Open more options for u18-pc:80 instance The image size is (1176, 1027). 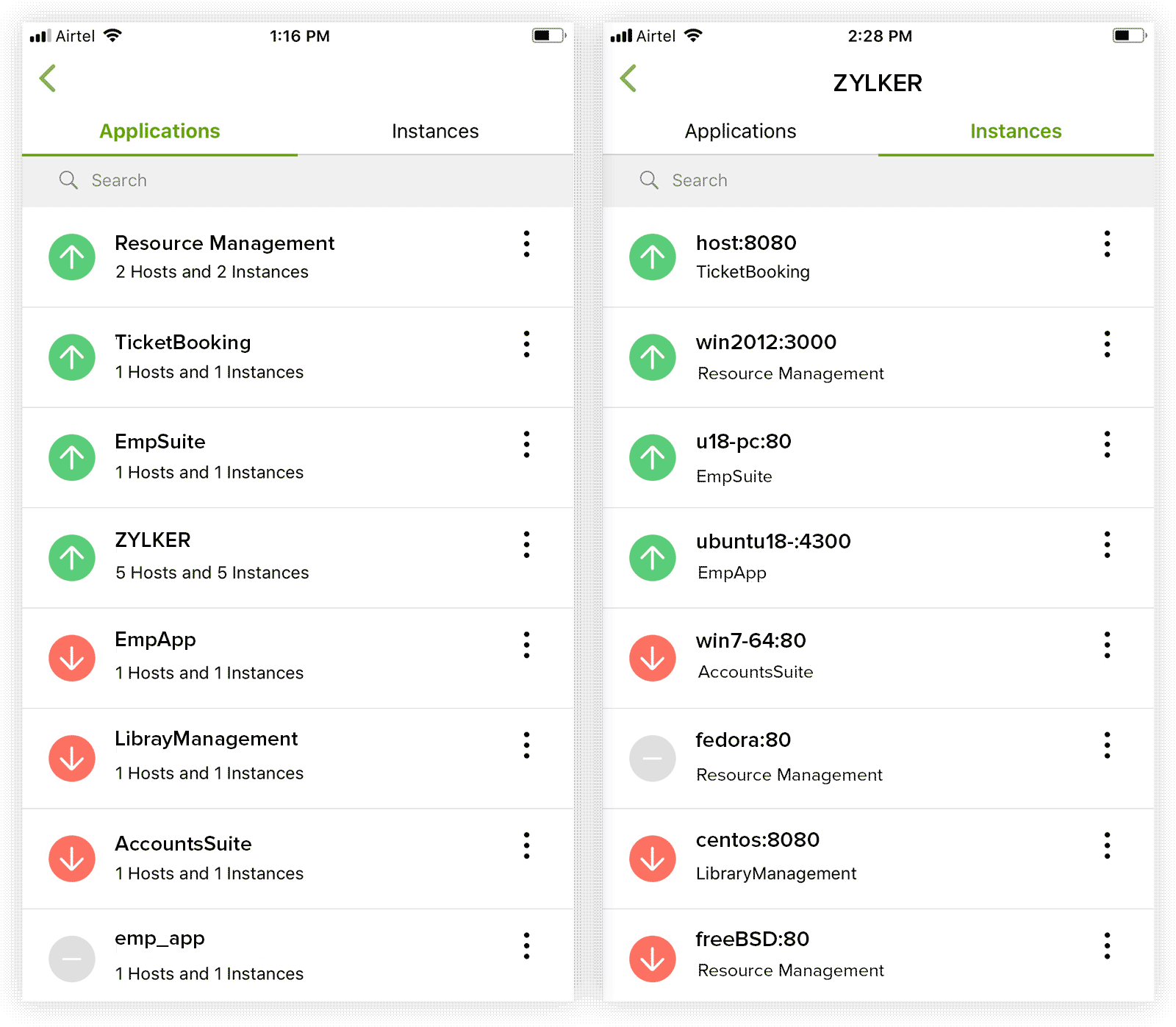1107,444
